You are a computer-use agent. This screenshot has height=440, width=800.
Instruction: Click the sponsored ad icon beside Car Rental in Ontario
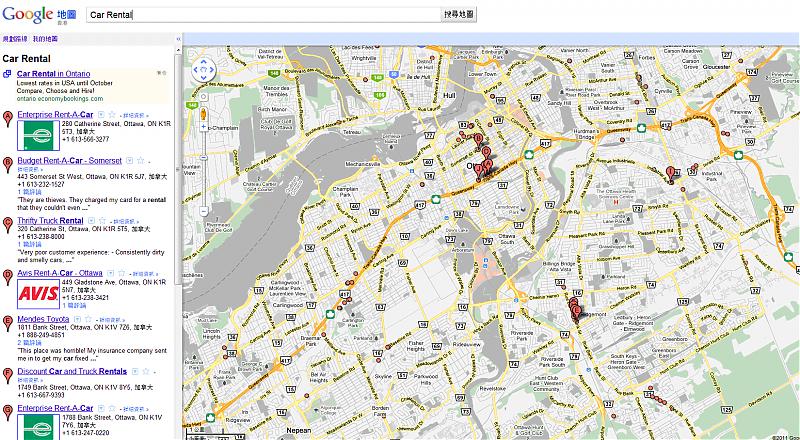point(7,74)
